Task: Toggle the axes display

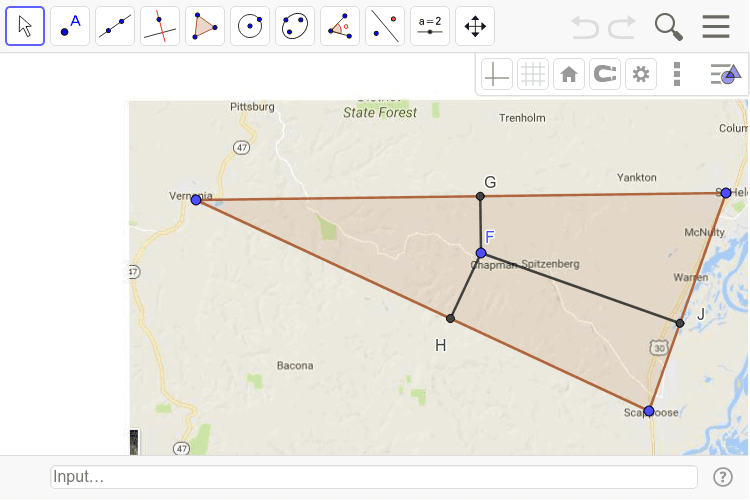Action: [496, 74]
